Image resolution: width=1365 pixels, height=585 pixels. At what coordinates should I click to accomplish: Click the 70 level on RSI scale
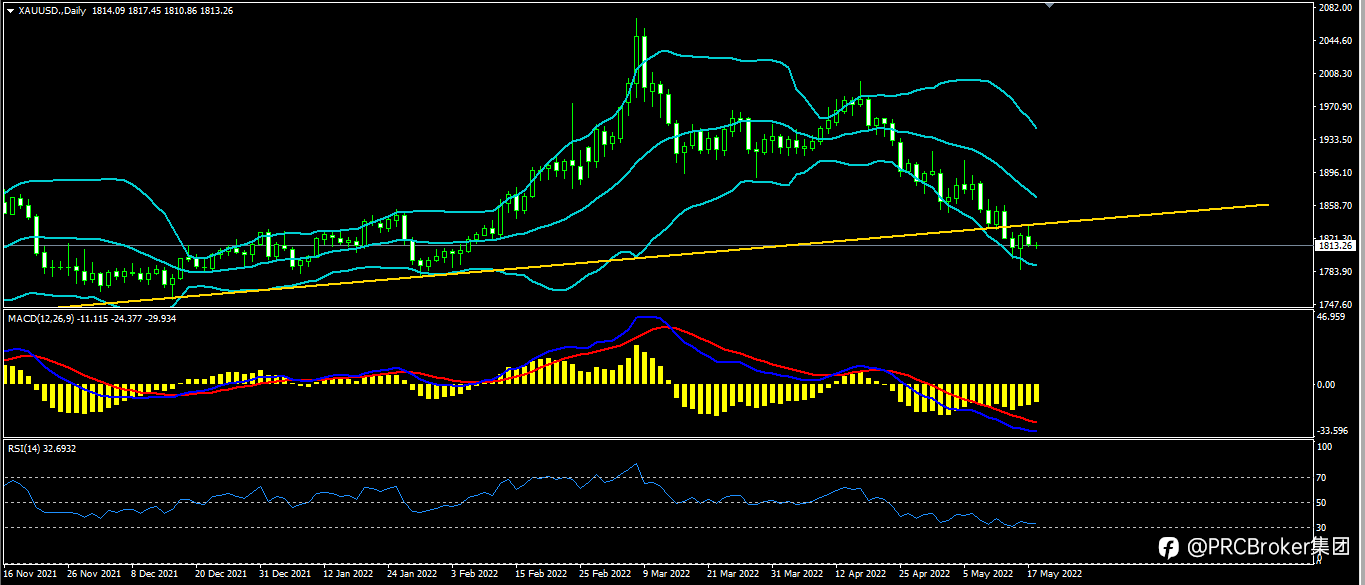tap(1324, 478)
